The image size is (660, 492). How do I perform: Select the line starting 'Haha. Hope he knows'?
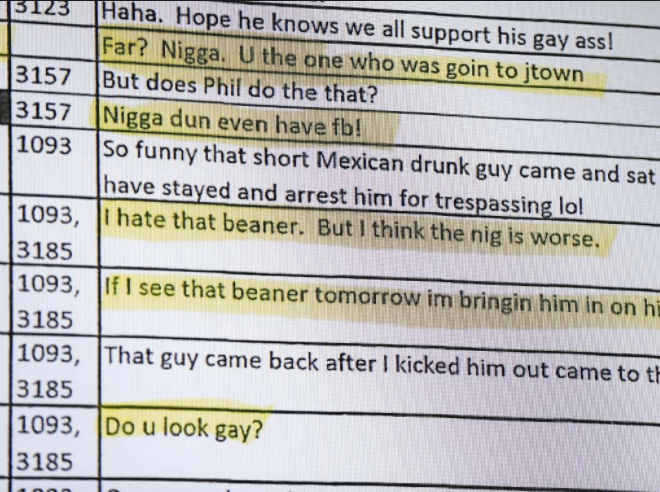click(x=357, y=27)
